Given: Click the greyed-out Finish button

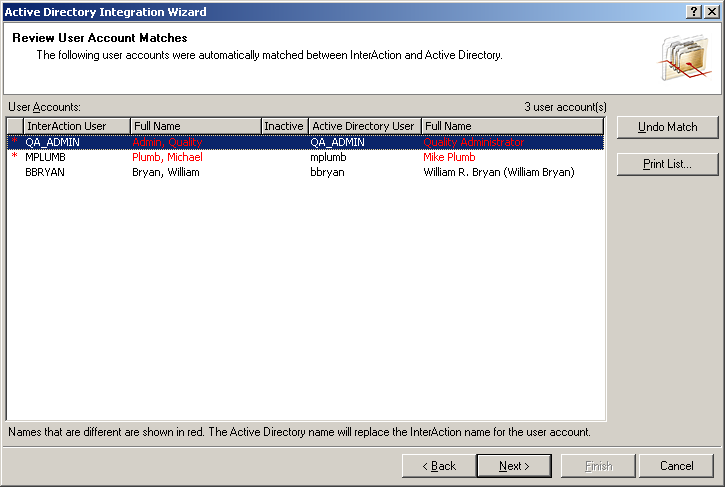Looking at the screenshot, I should pos(598,466).
